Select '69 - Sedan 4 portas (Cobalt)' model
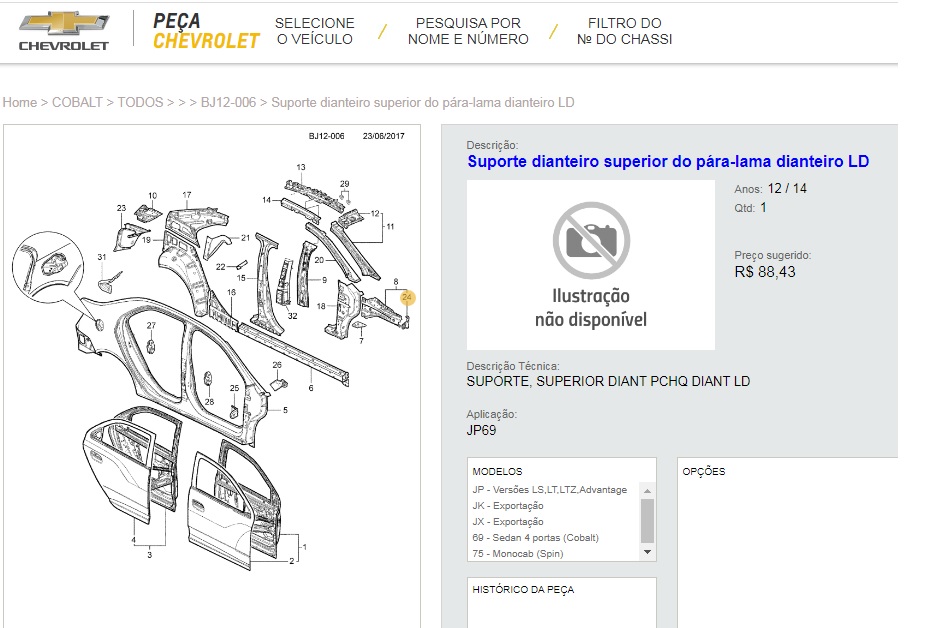Image resolution: width=949 pixels, height=628 pixels. click(x=535, y=537)
